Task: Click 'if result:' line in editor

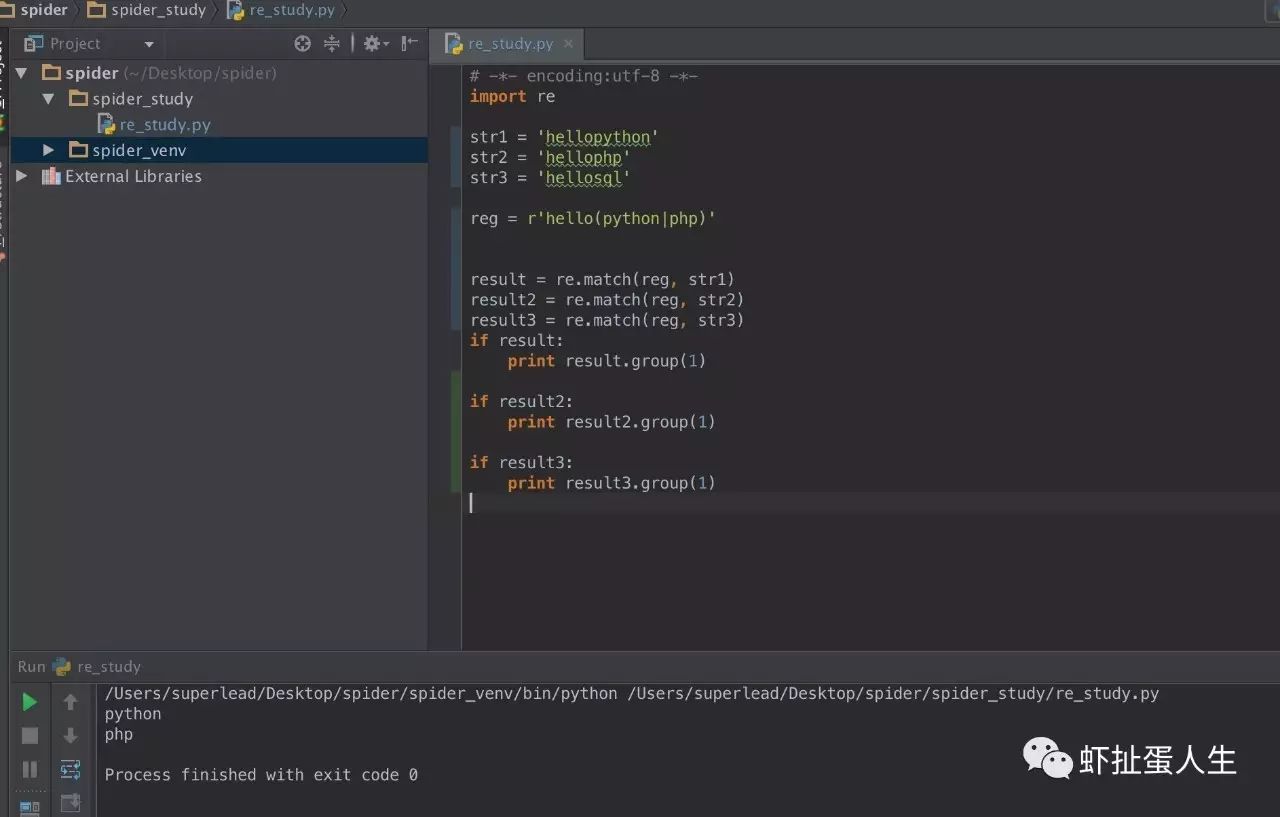Action: click(517, 340)
